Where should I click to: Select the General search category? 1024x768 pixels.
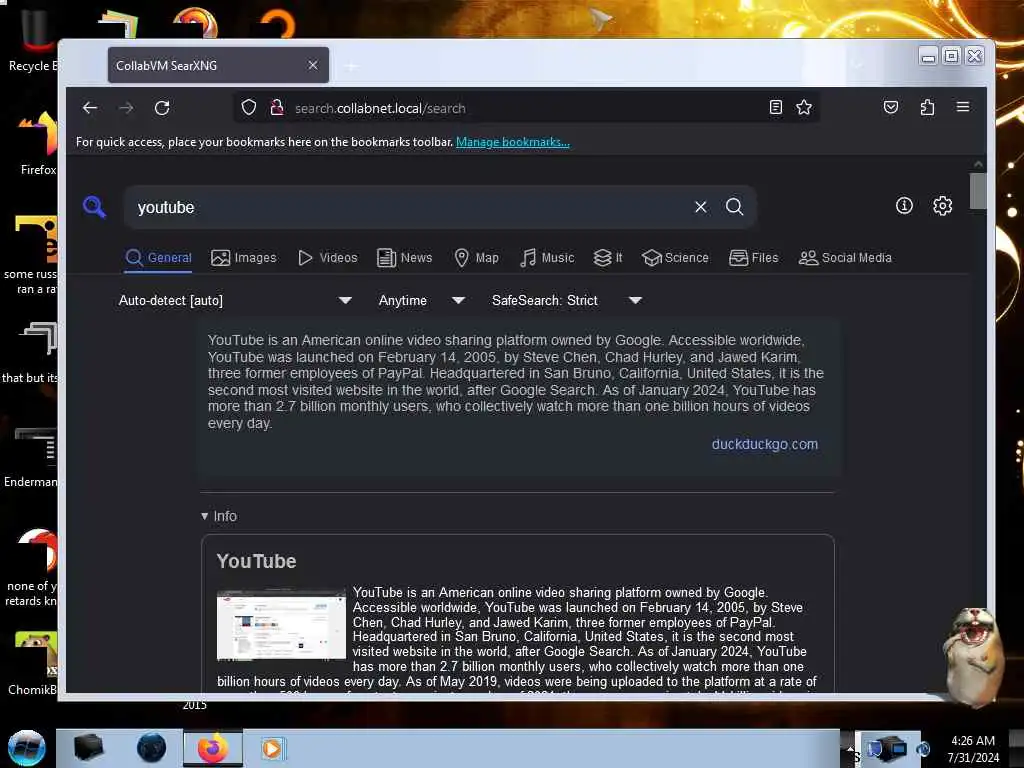coord(159,258)
